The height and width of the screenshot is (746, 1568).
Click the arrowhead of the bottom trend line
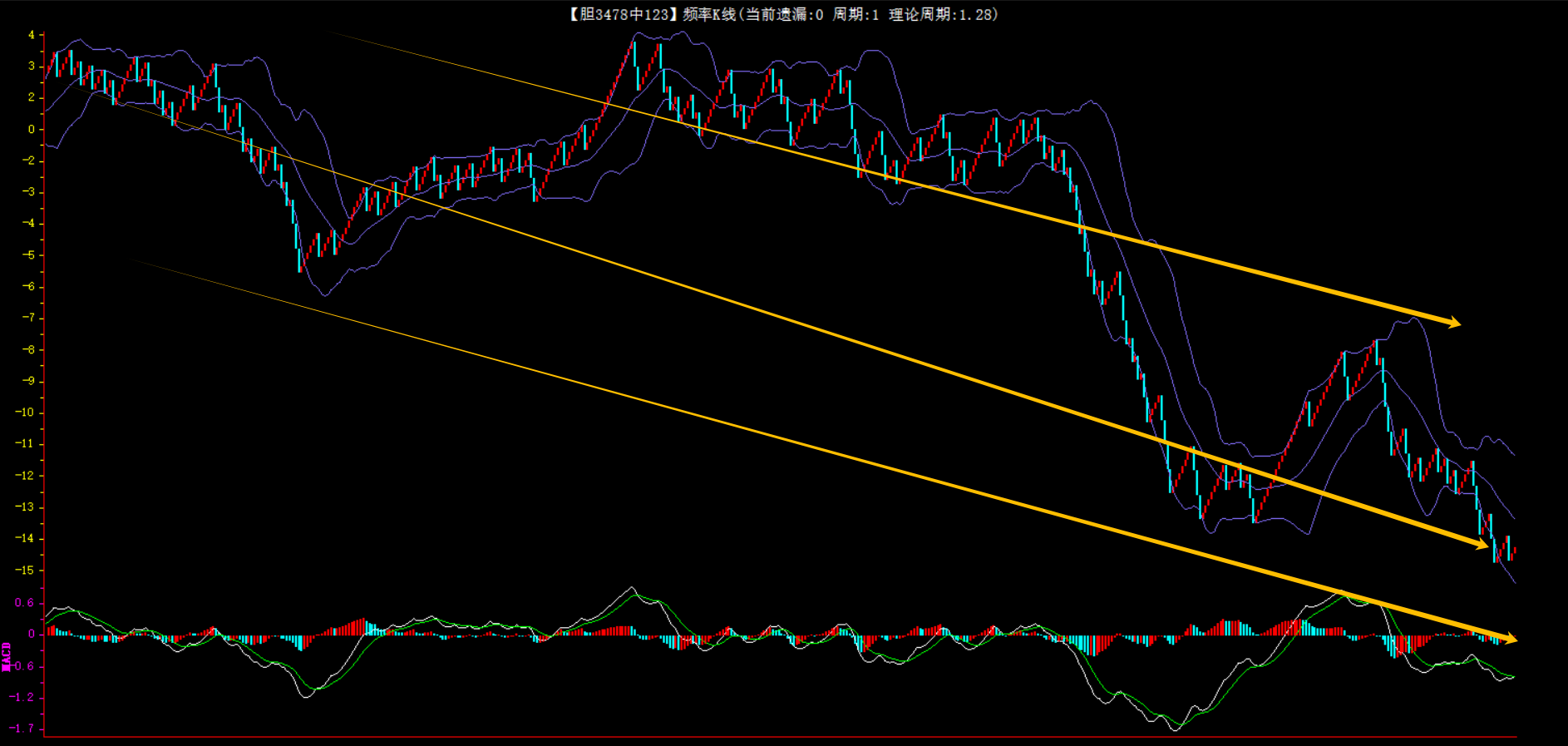click(1509, 639)
